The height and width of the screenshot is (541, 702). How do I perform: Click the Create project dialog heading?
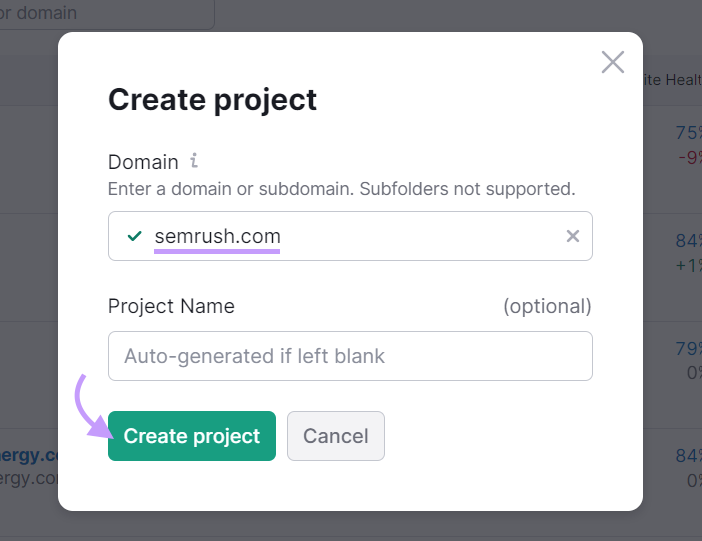click(213, 100)
